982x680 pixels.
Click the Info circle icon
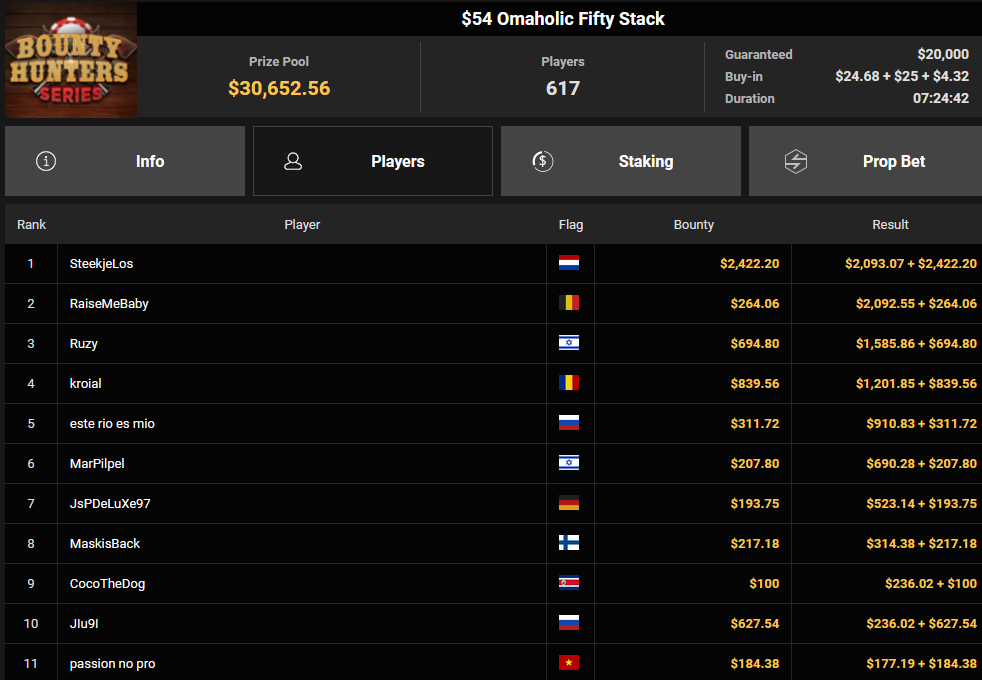46,161
